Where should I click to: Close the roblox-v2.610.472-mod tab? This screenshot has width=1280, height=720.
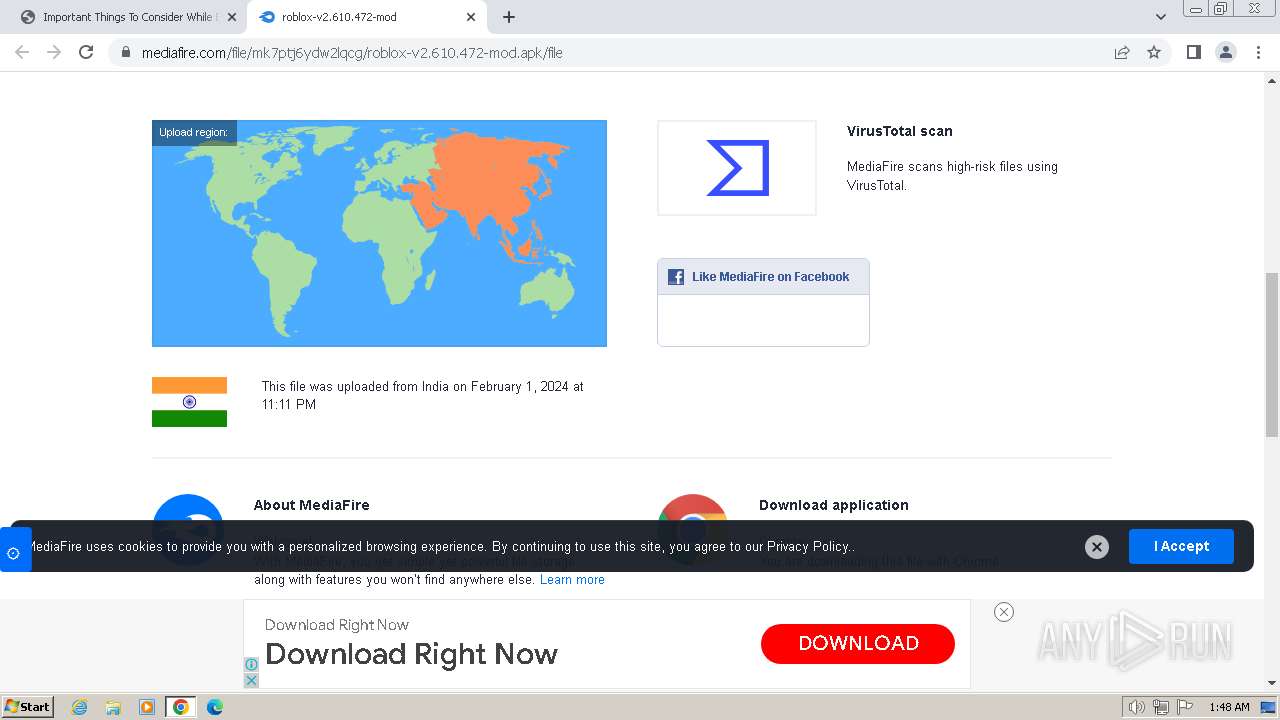[x=471, y=17]
